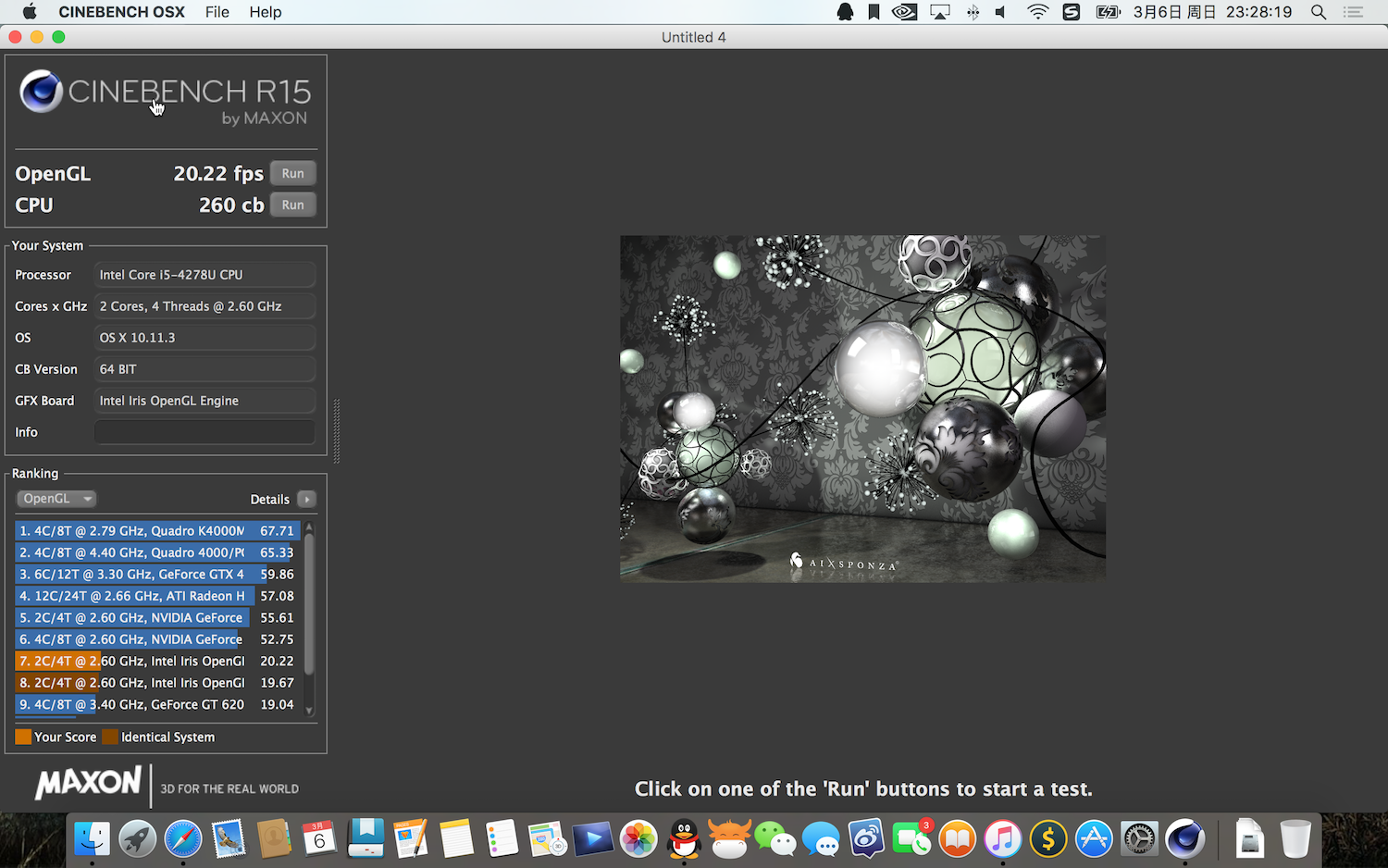Image resolution: width=1388 pixels, height=868 pixels.
Task: Open Reminders from the Dock
Action: click(x=502, y=839)
